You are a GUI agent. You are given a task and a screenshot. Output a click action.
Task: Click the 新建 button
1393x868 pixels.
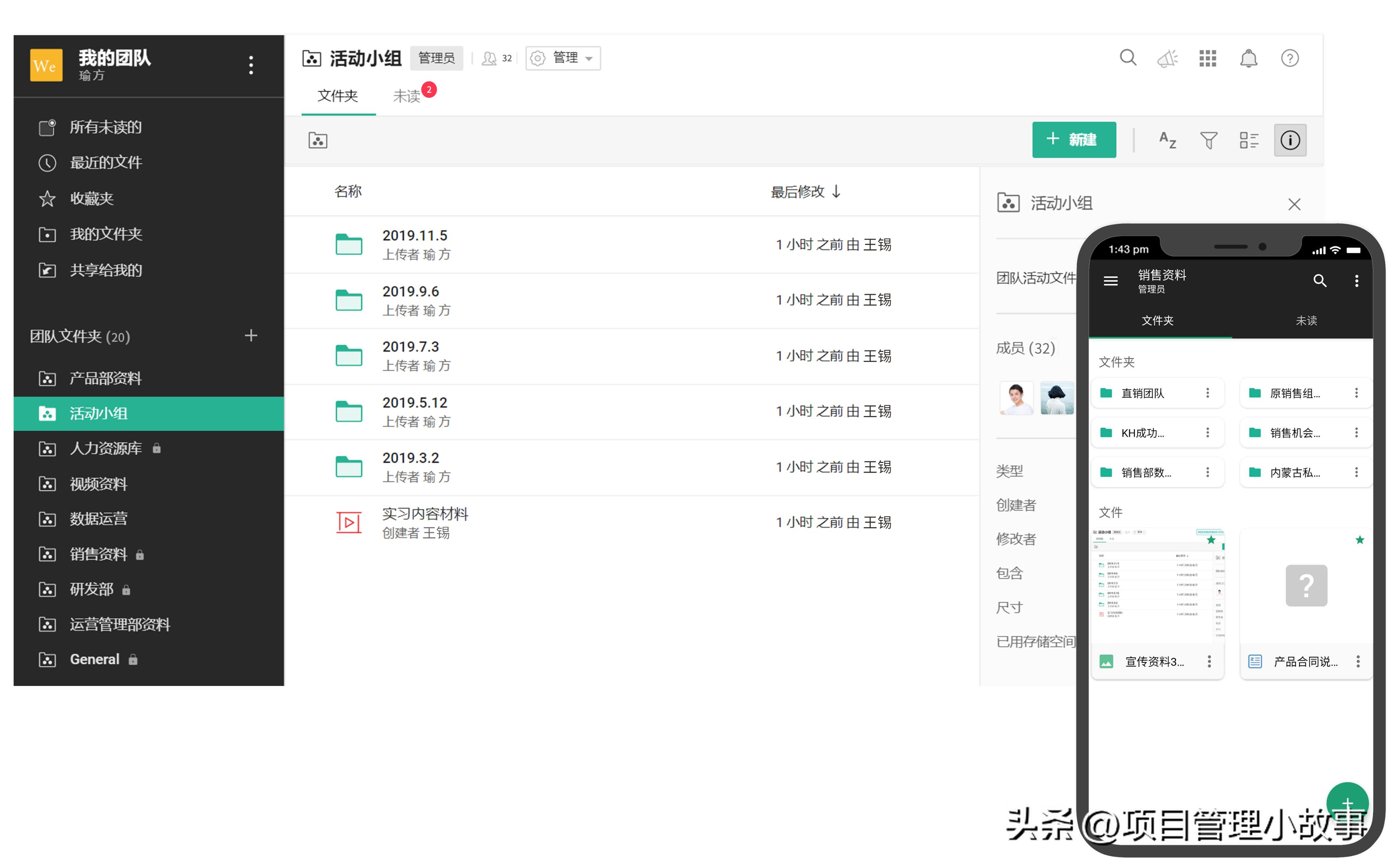(1074, 140)
